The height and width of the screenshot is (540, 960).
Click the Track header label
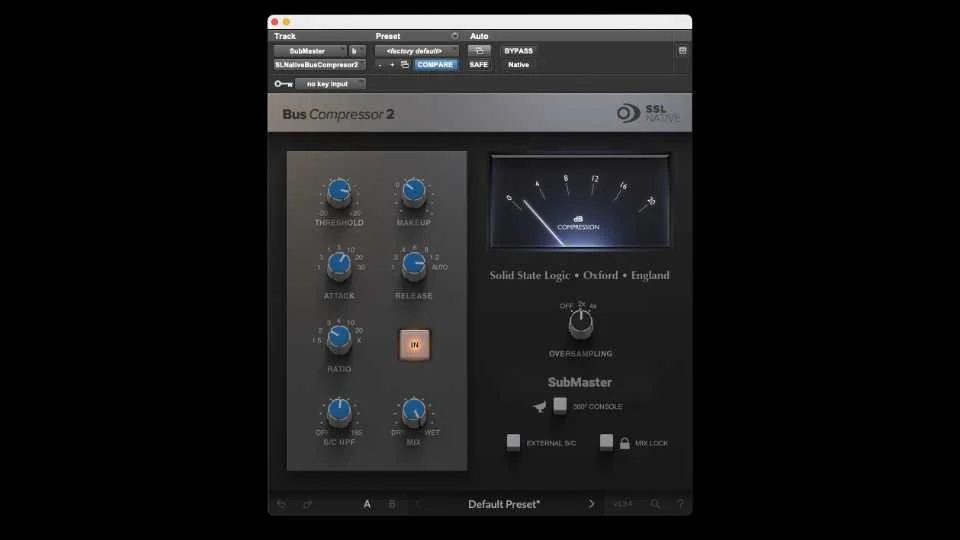click(285, 36)
